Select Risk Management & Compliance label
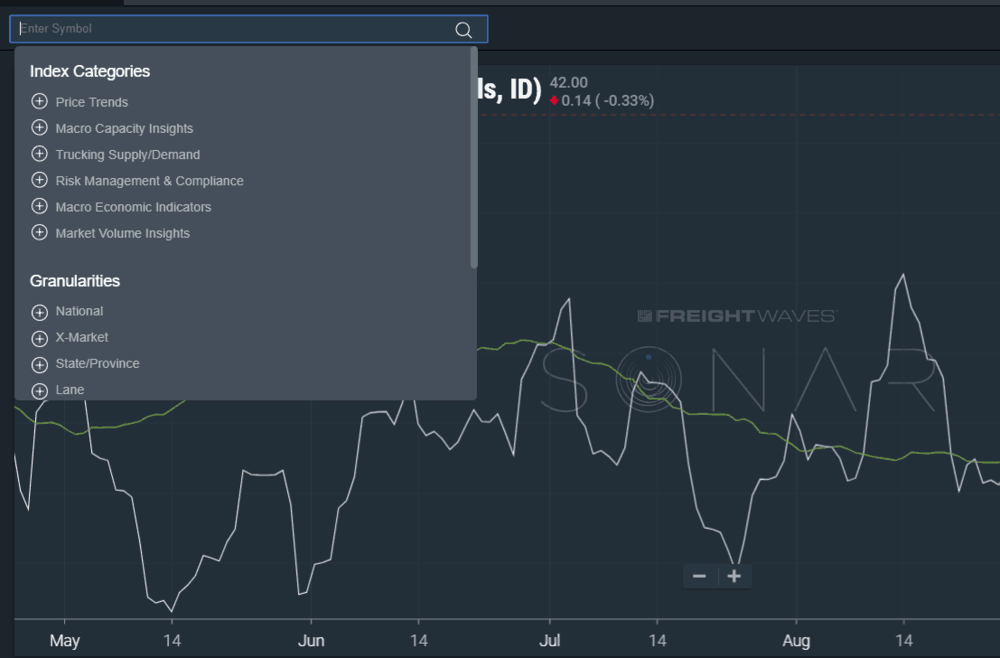1000x658 pixels. (149, 180)
